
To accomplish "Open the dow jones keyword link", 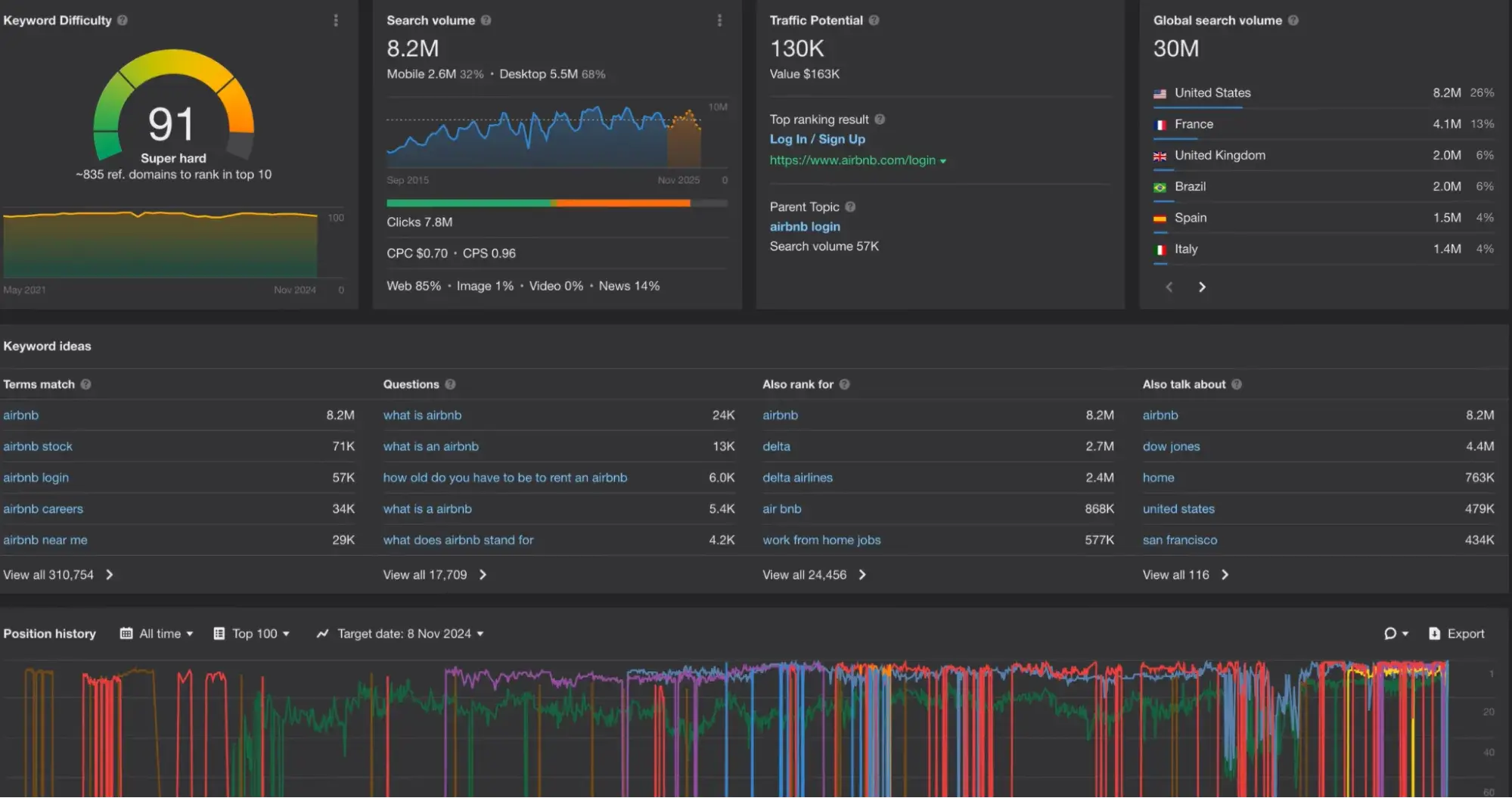I will click(x=1171, y=446).
